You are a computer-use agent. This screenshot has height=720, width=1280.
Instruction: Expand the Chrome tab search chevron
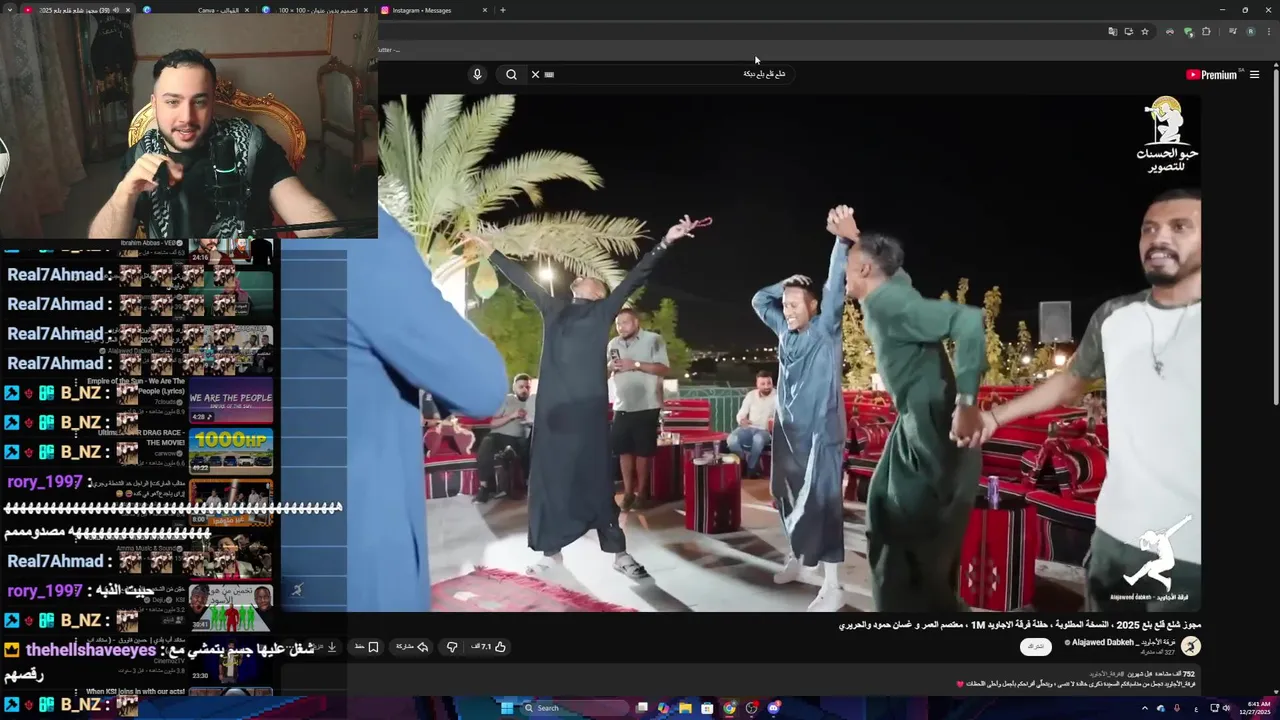tap(8, 10)
